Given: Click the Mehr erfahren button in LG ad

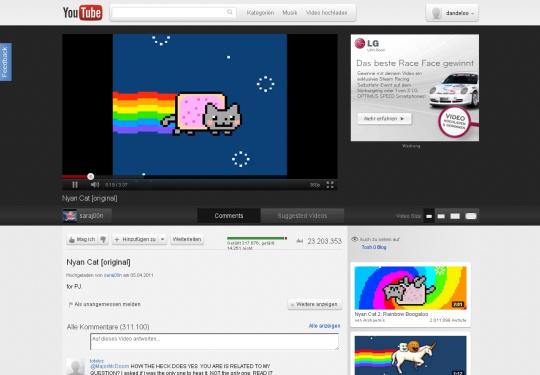Looking at the screenshot, I should click(384, 118).
